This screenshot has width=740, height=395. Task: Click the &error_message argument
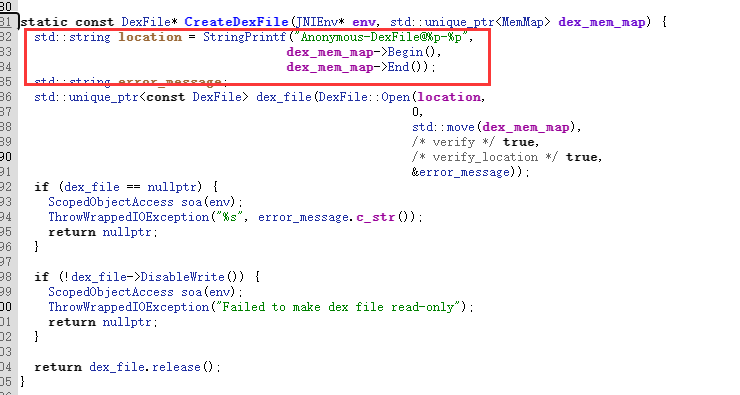pos(461,173)
